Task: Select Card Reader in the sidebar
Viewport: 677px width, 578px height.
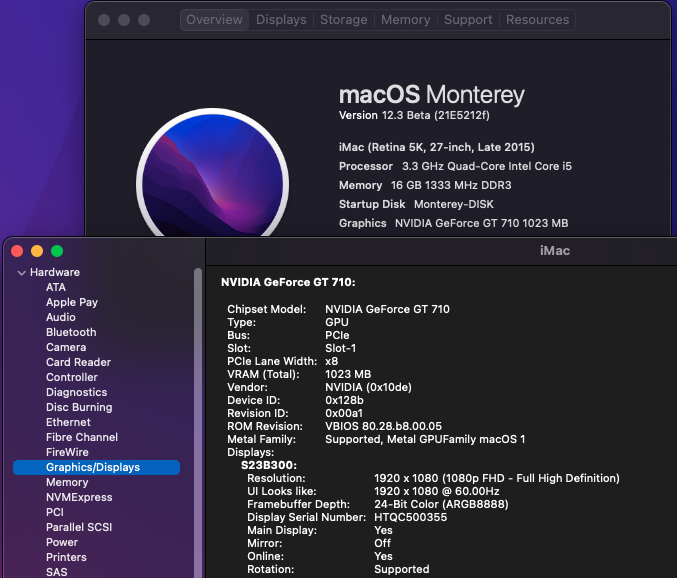Action: [x=78, y=362]
